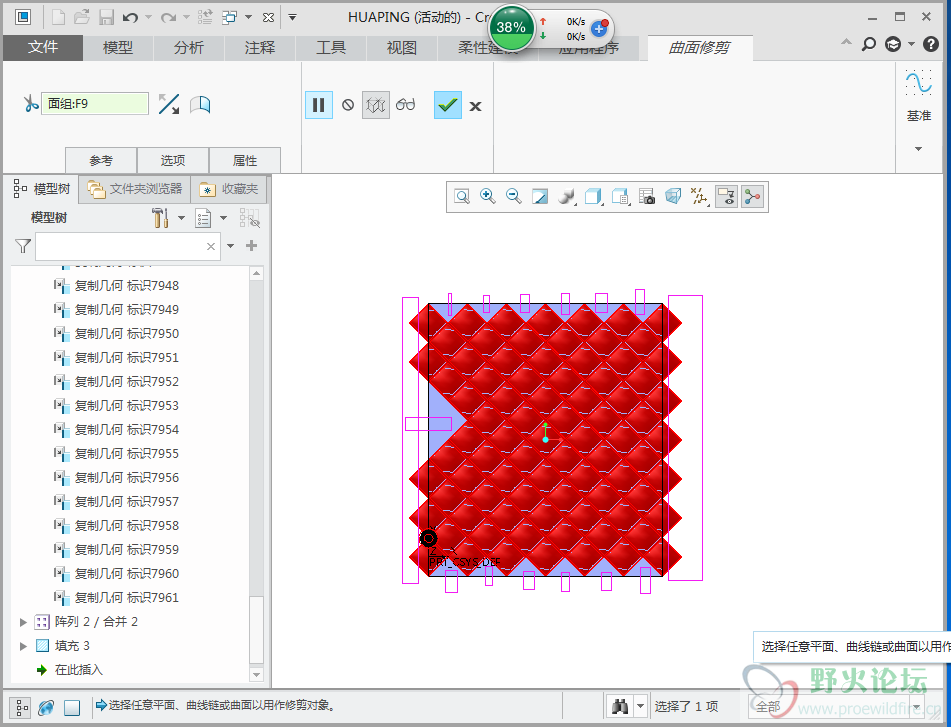Click the Zoom out magnifier icon
Screen dimensions: 951x727
[514, 196]
